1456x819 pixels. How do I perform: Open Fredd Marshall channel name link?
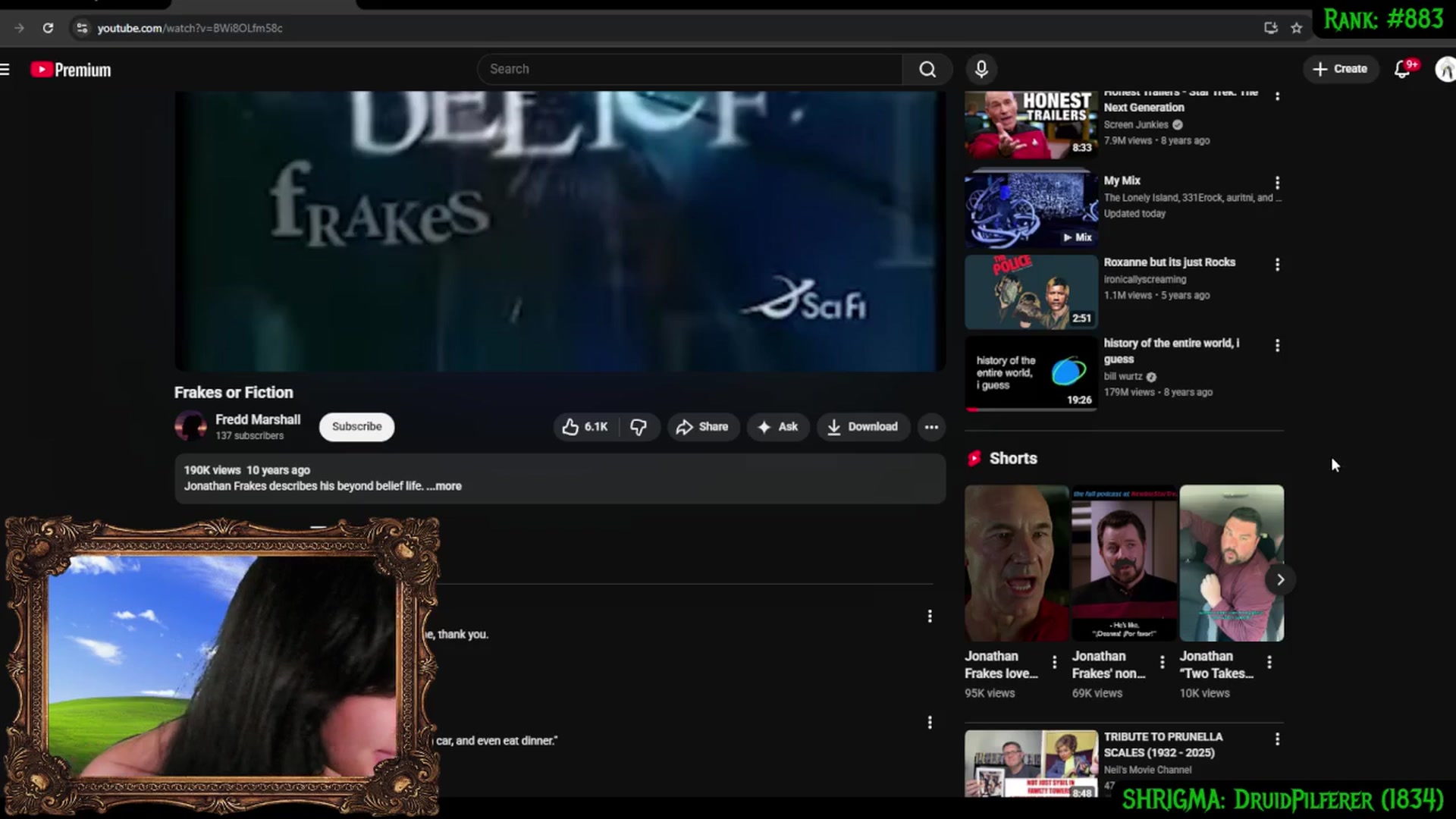pyautogui.click(x=258, y=419)
